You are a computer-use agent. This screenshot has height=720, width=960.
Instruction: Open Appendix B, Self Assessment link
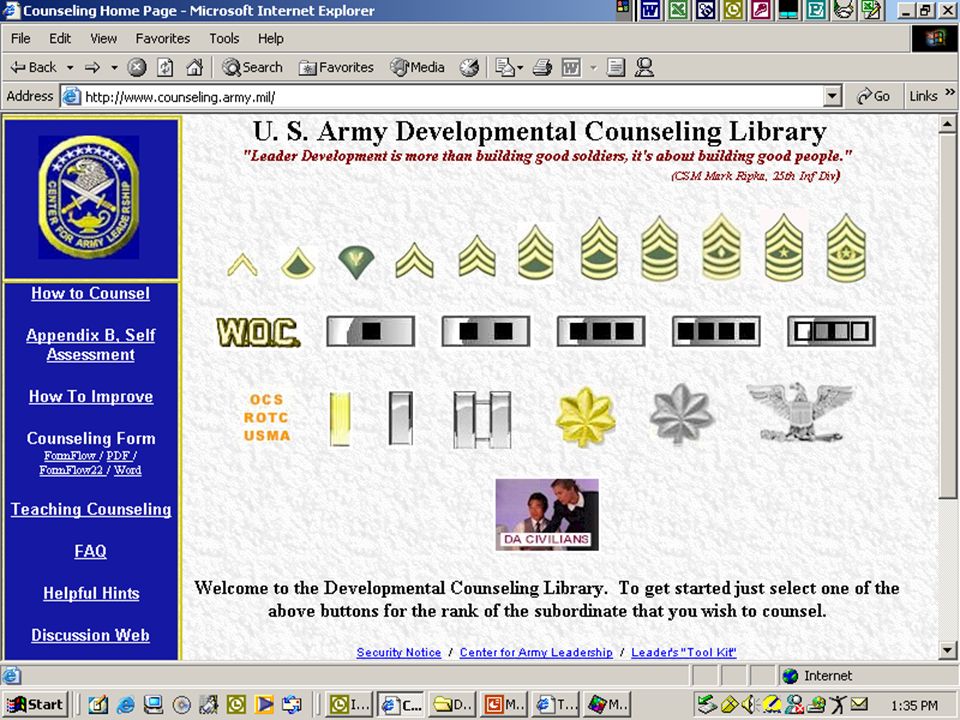[x=91, y=345]
